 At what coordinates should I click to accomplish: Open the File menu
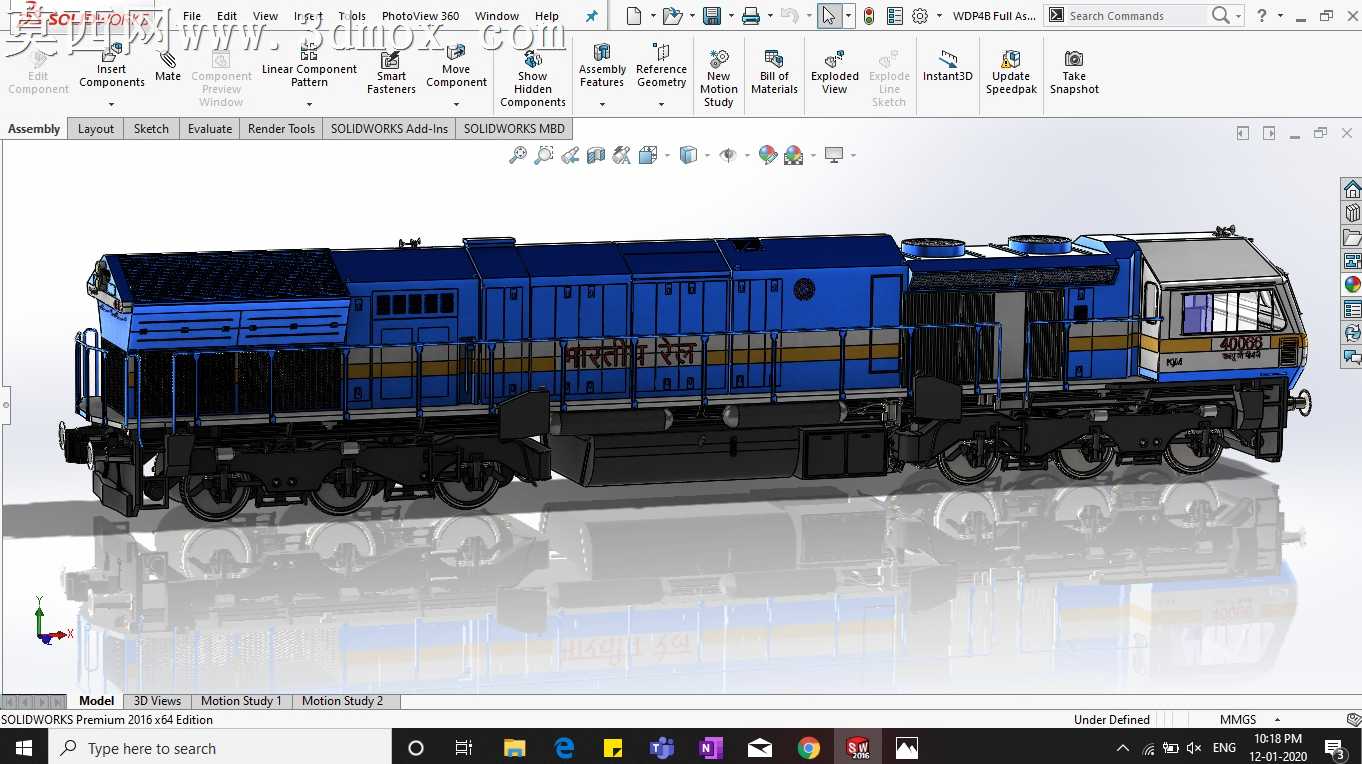click(192, 16)
